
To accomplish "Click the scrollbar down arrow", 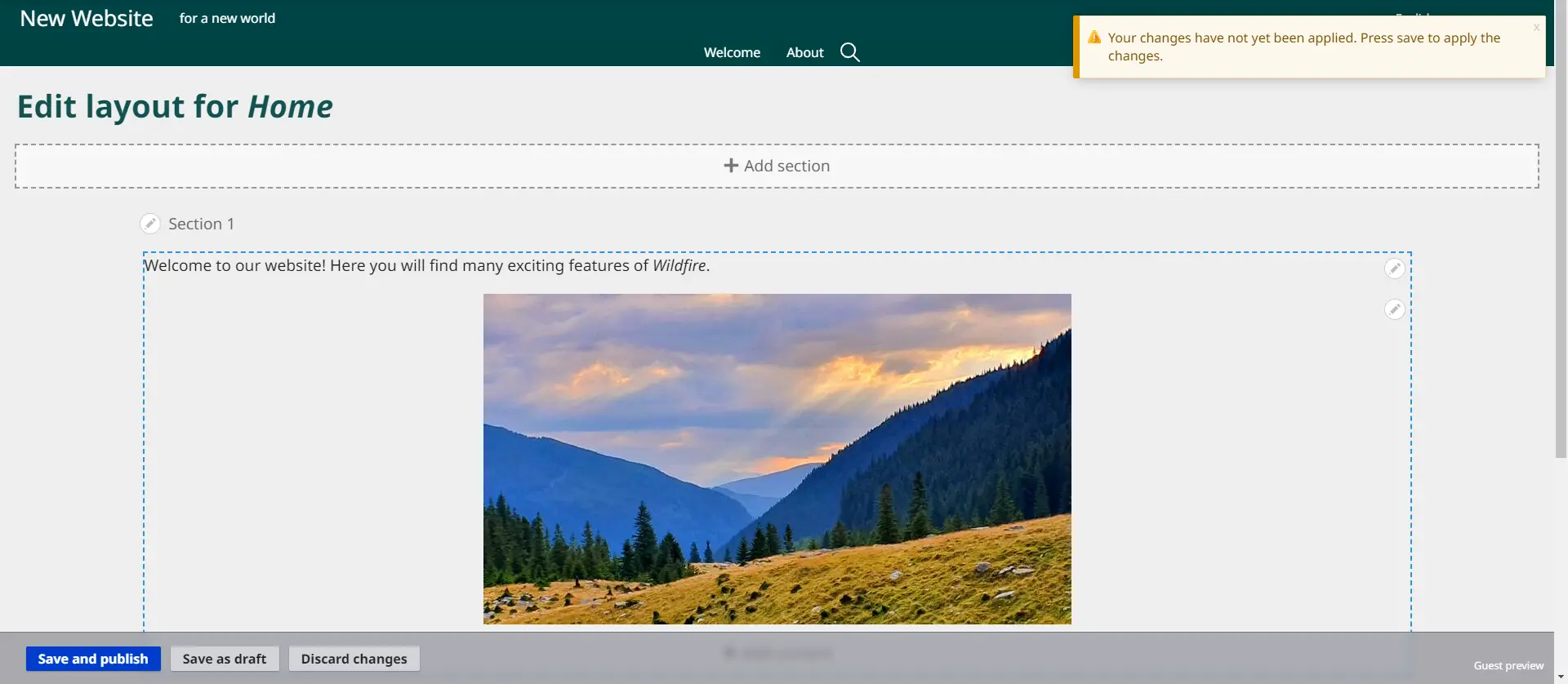I will (1561, 677).
